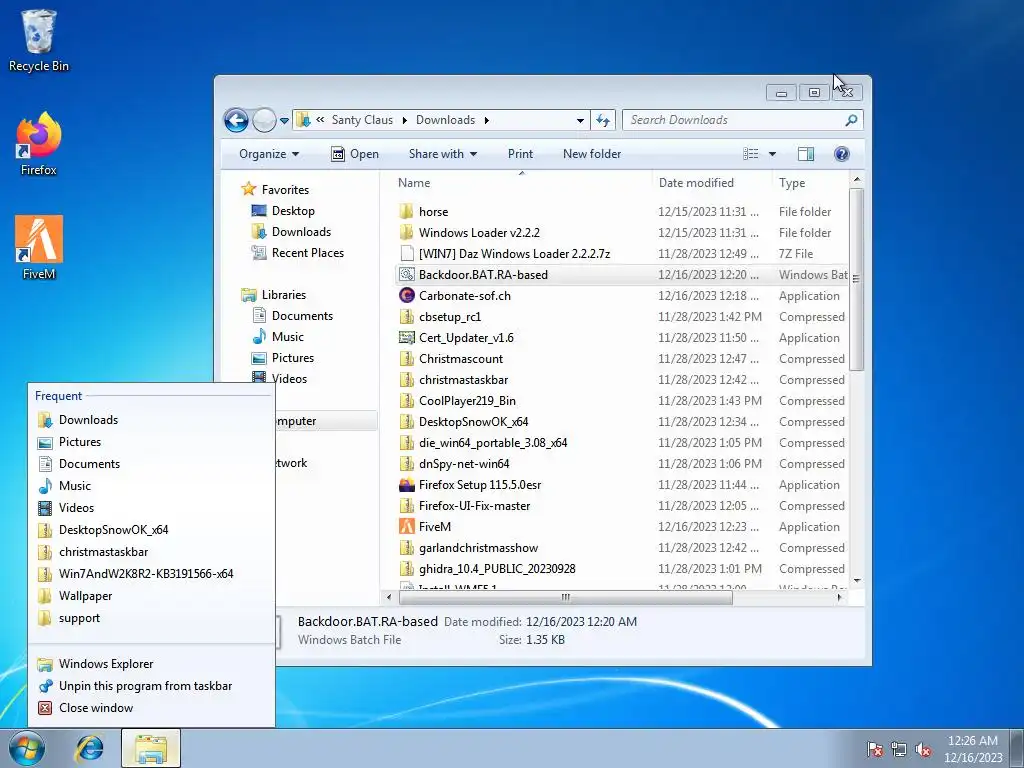This screenshot has width=1024, height=768.
Task: Open Explorer help question mark icon
Action: click(x=842, y=154)
